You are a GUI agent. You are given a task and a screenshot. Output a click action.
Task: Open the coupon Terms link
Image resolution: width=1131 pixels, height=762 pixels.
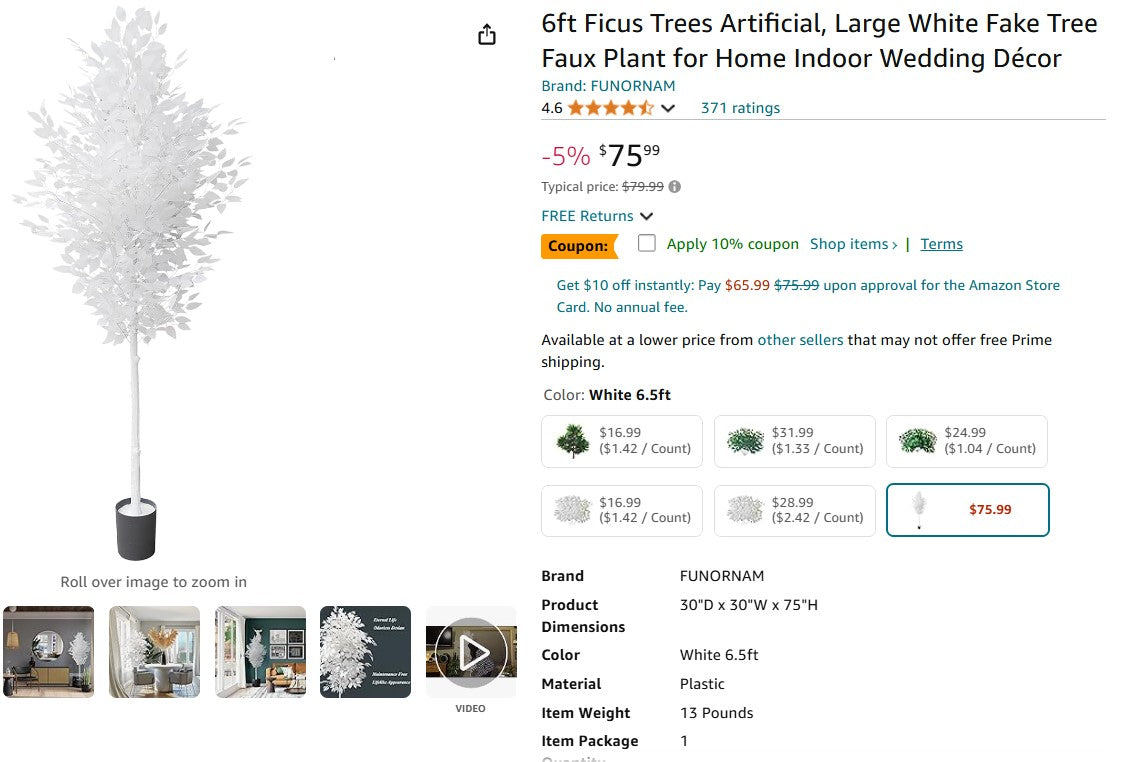pos(940,243)
